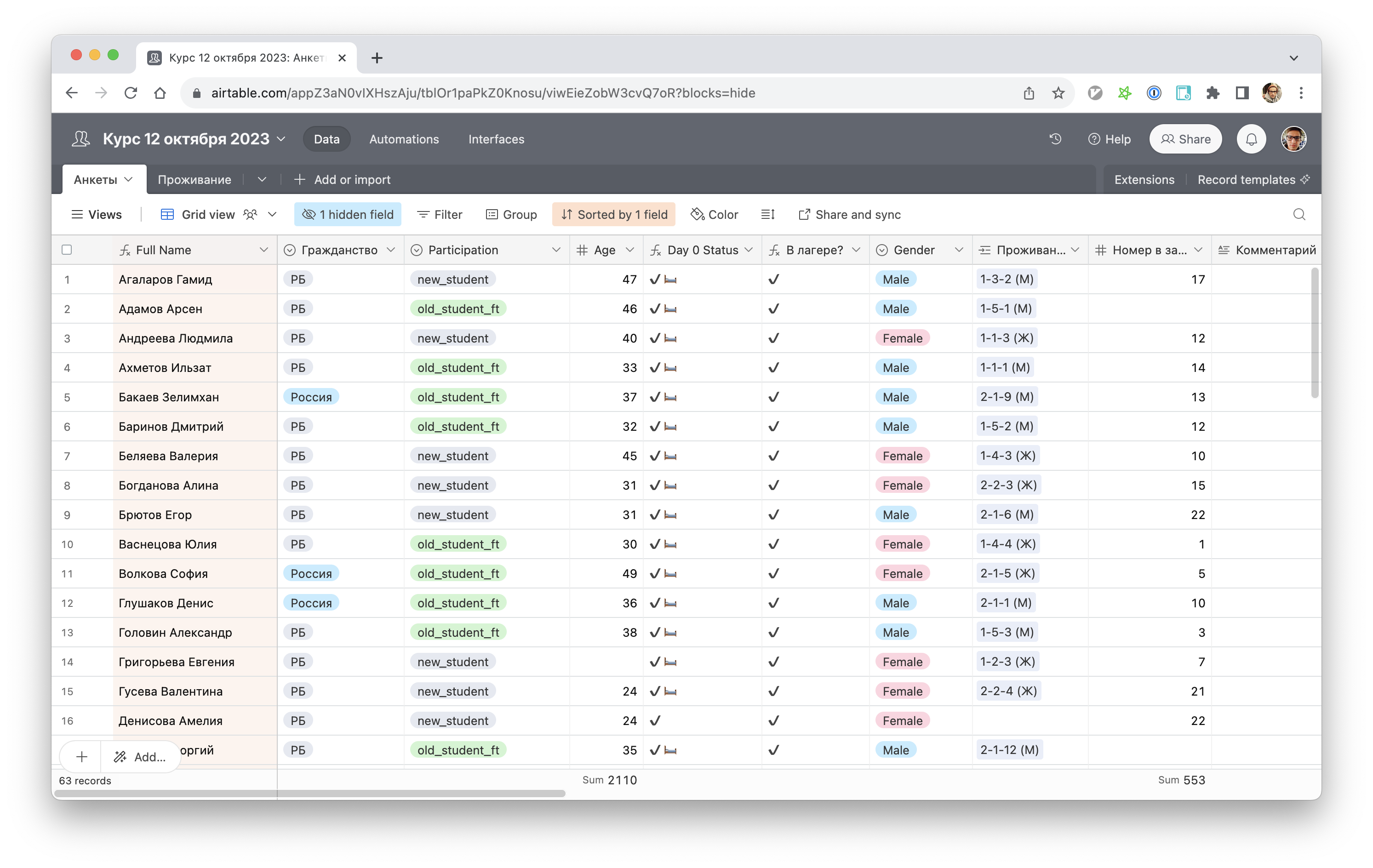Open the tab search chevron
The width and height of the screenshot is (1373, 868).
click(x=1294, y=57)
